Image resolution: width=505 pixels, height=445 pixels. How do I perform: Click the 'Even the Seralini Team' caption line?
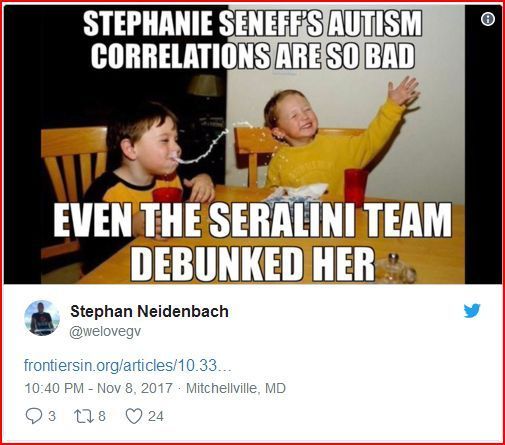tap(253, 219)
